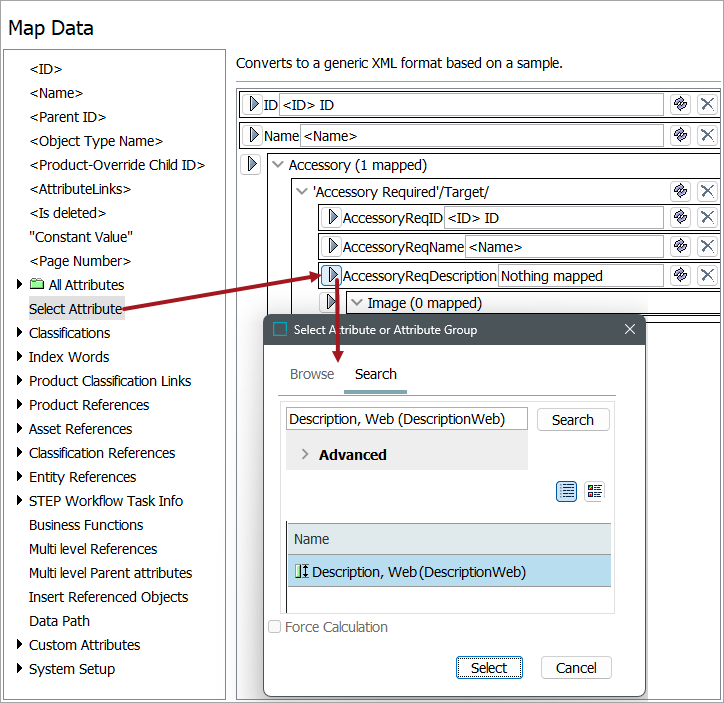Click the map arrow beside the Name field
This screenshot has width=724, height=703.
tap(252, 135)
